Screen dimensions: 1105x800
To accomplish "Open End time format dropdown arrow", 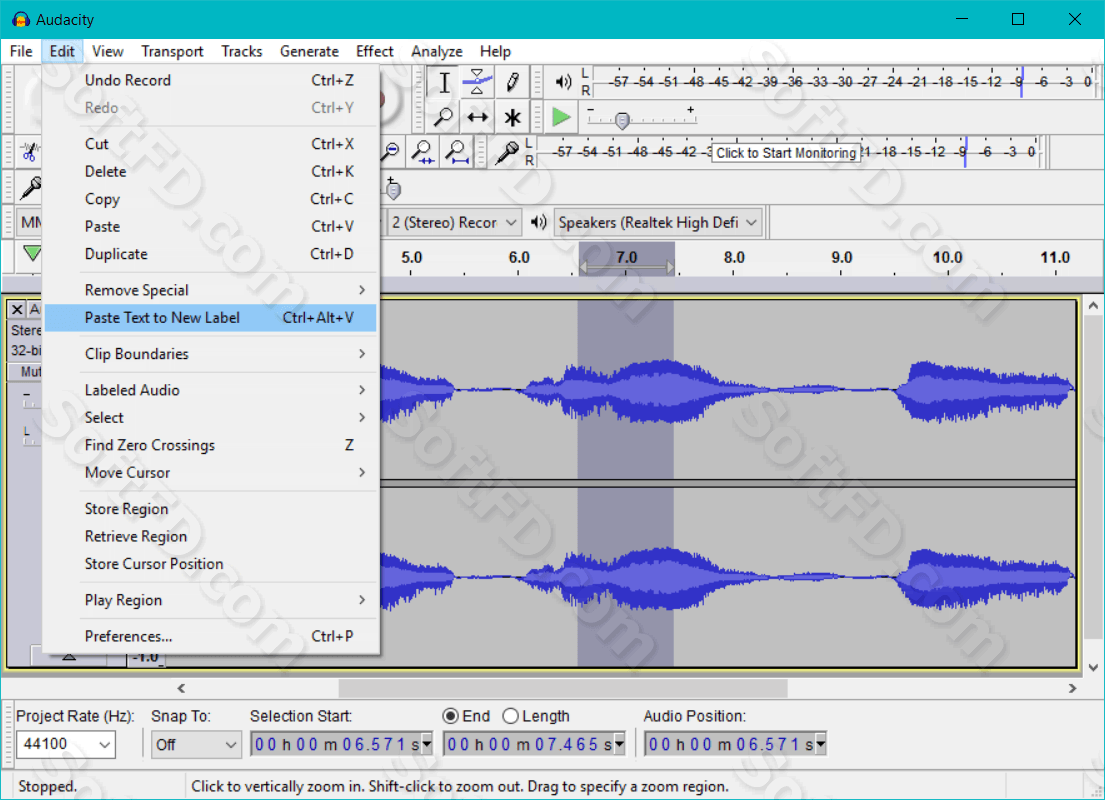I will pyautogui.click(x=619, y=744).
